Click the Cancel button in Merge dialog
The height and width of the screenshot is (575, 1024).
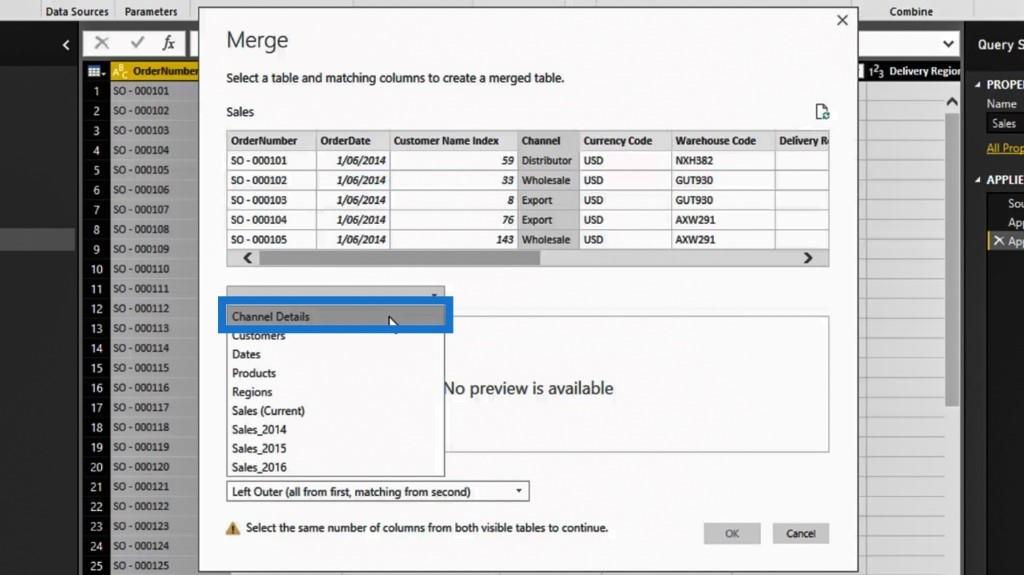point(800,533)
